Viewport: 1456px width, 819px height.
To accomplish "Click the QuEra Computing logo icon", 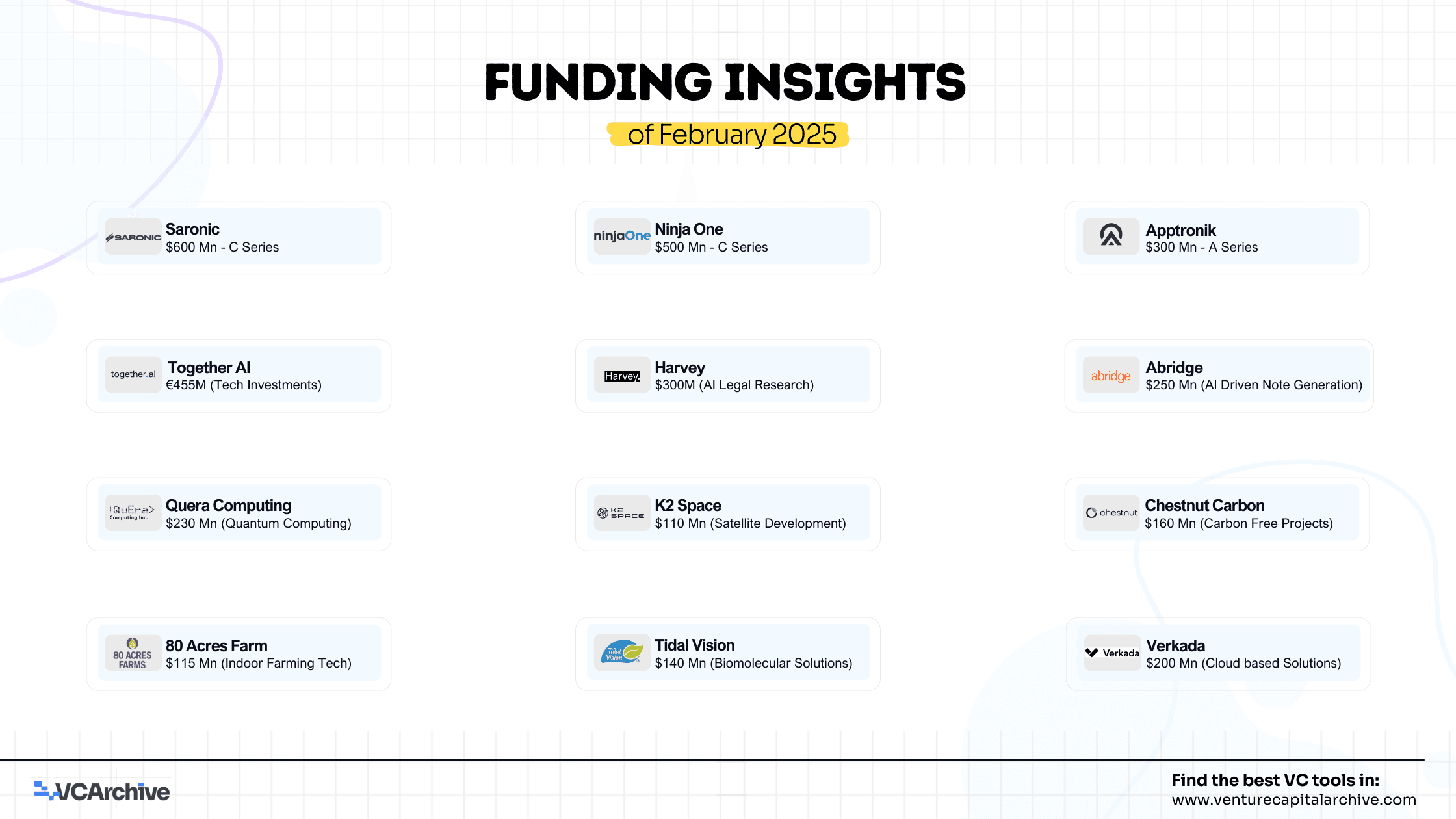I will coord(133,513).
